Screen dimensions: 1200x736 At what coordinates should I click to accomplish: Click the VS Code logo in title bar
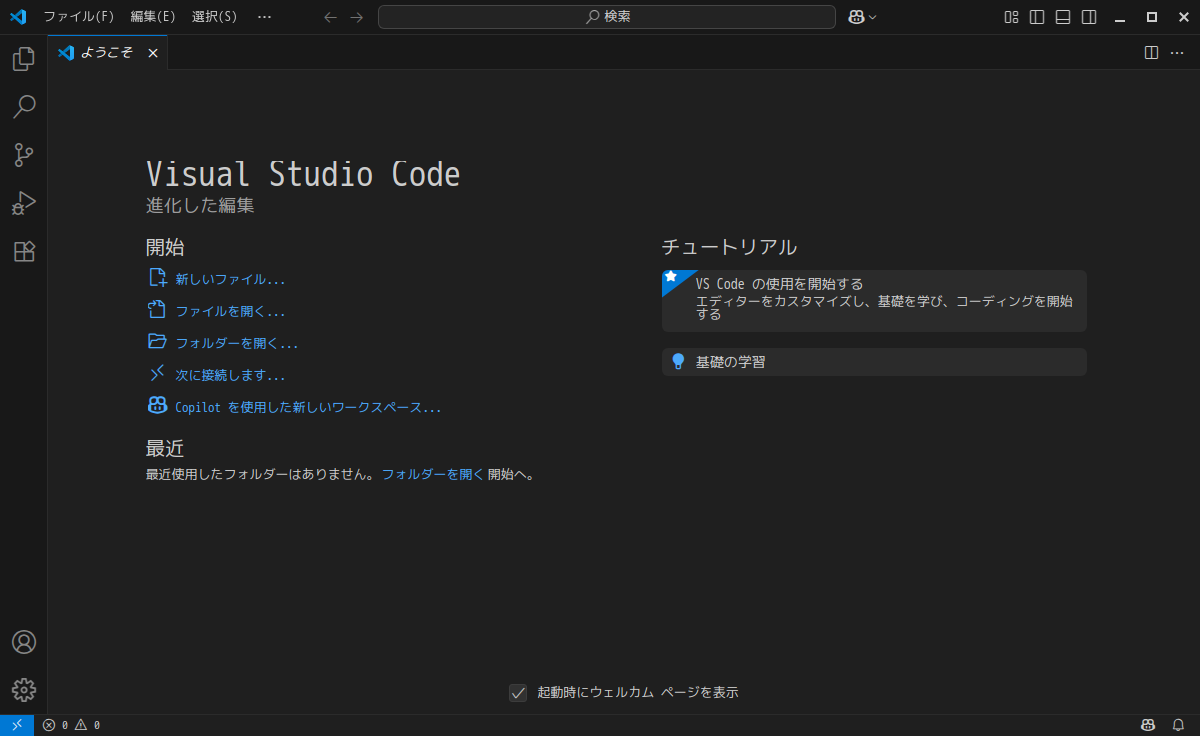pyautogui.click(x=17, y=17)
